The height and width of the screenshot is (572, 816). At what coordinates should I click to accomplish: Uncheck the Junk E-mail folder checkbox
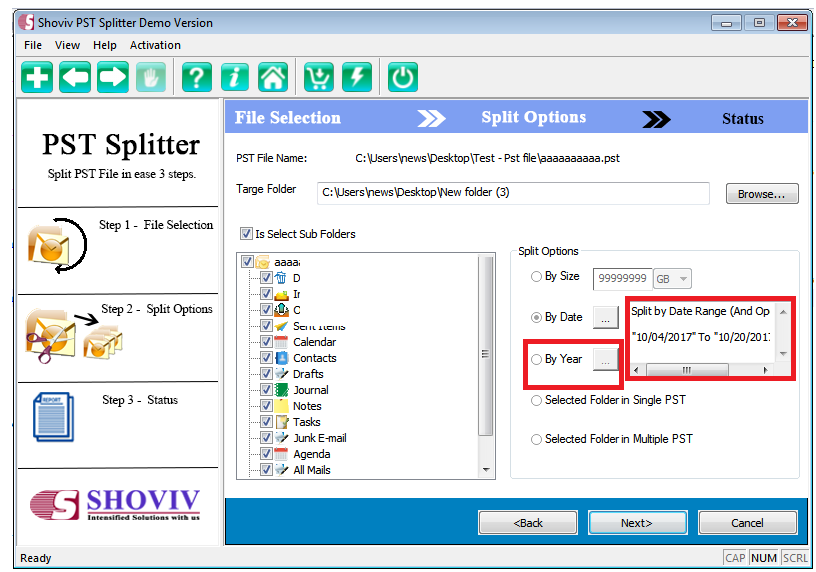[266, 438]
